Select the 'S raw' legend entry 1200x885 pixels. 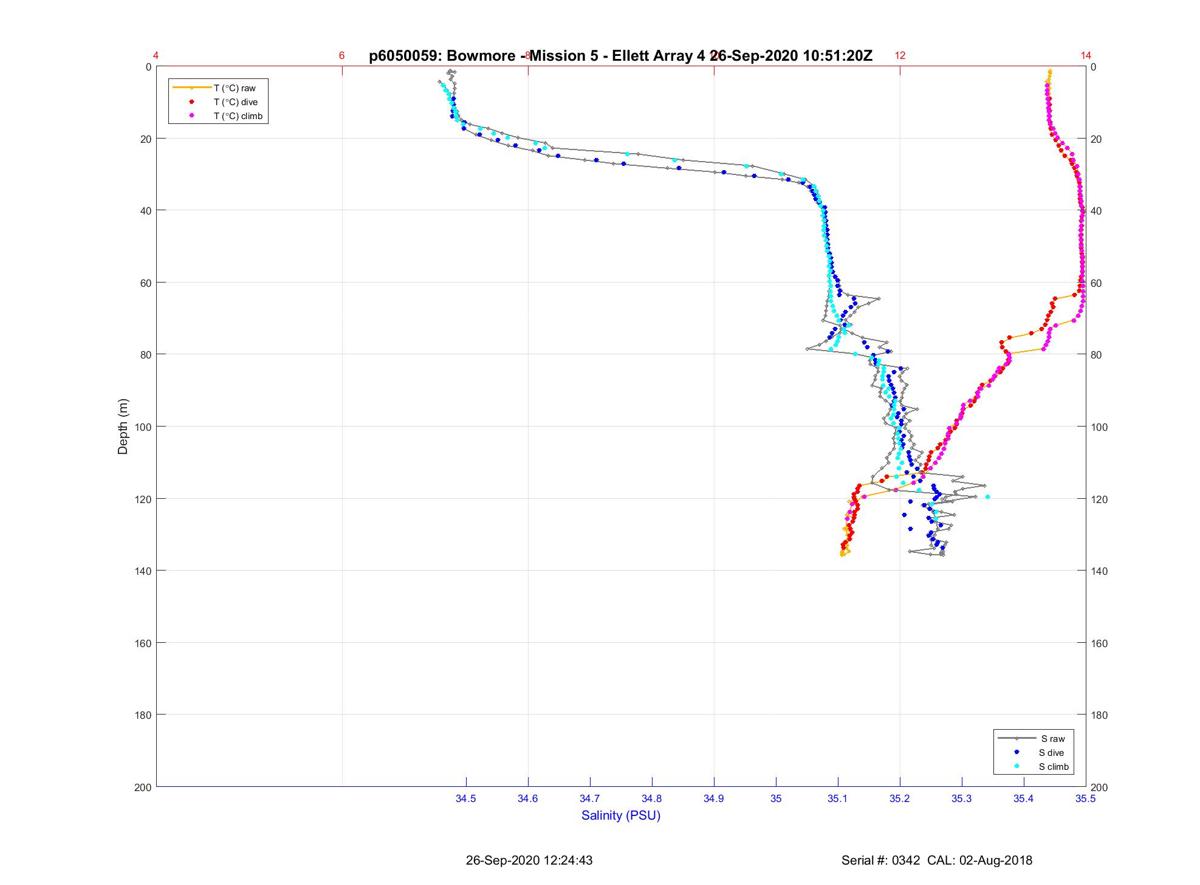[1033, 738]
